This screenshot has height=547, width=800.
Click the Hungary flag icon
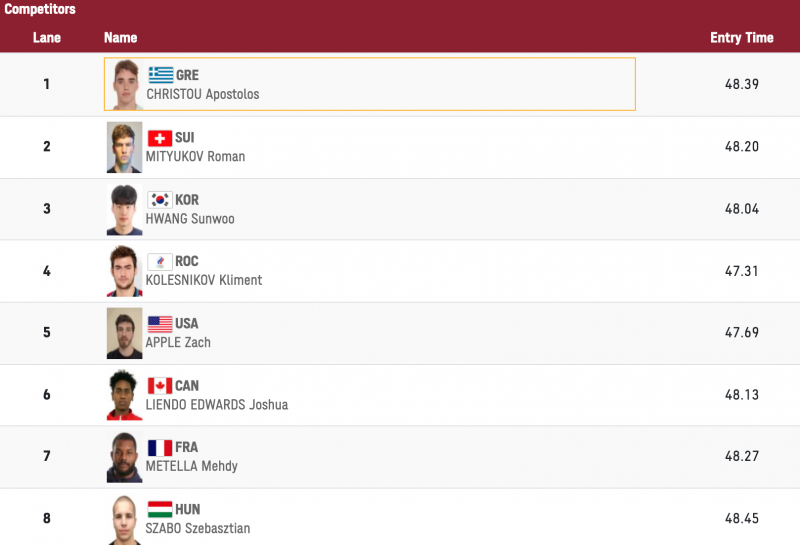[160, 509]
